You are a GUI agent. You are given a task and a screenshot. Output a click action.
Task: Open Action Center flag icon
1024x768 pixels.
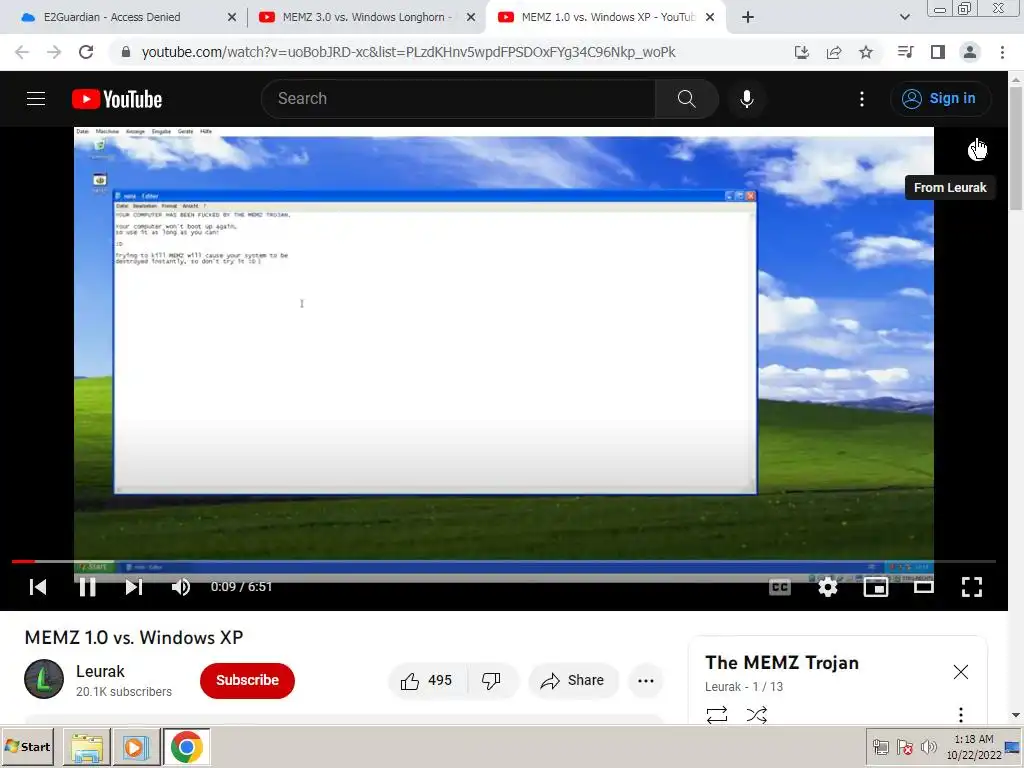coord(904,746)
